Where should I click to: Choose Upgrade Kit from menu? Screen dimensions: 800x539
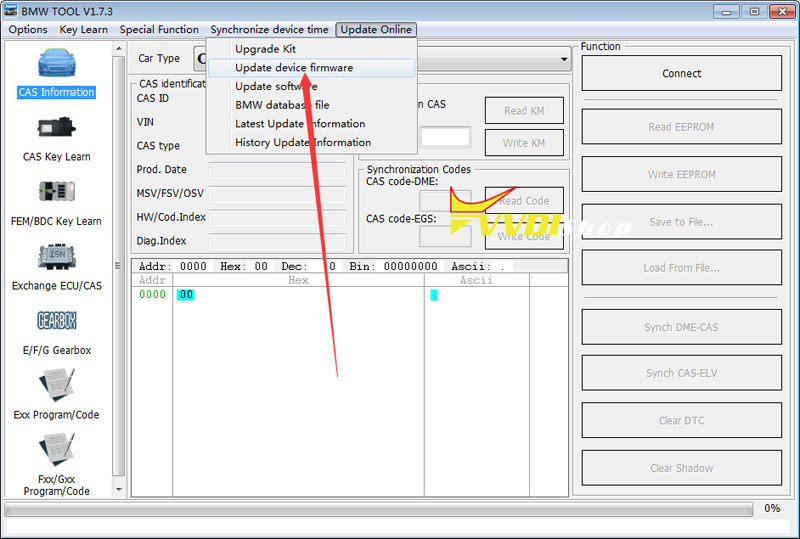click(312, 49)
